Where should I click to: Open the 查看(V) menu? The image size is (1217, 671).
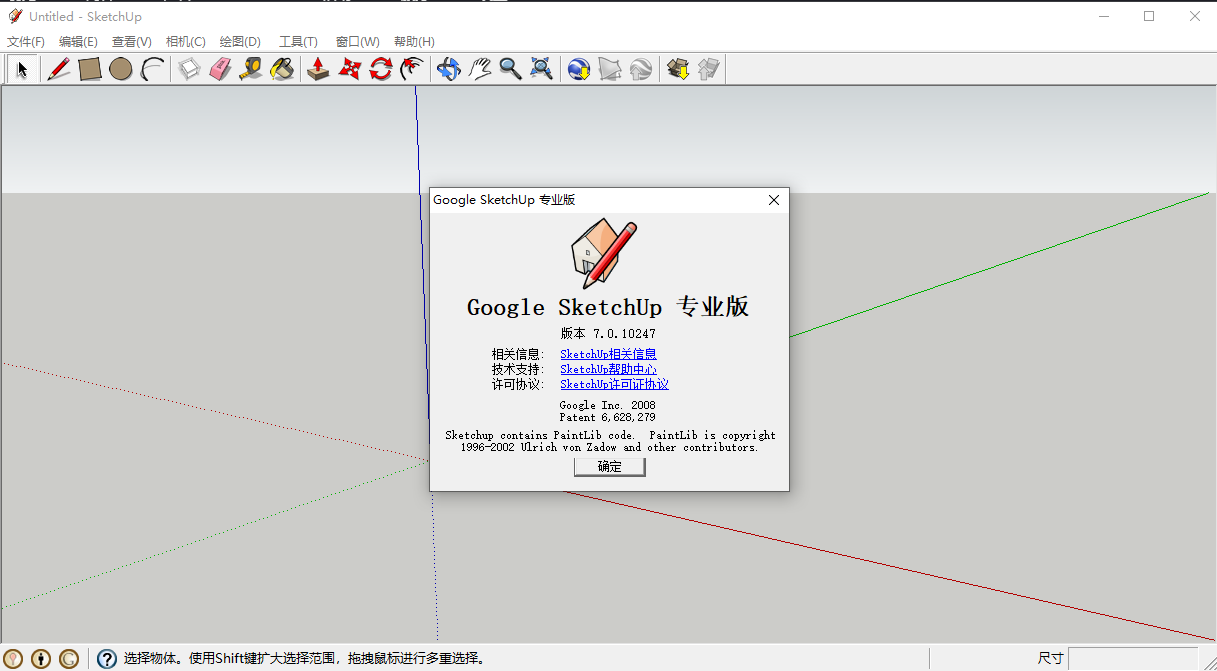(131, 42)
